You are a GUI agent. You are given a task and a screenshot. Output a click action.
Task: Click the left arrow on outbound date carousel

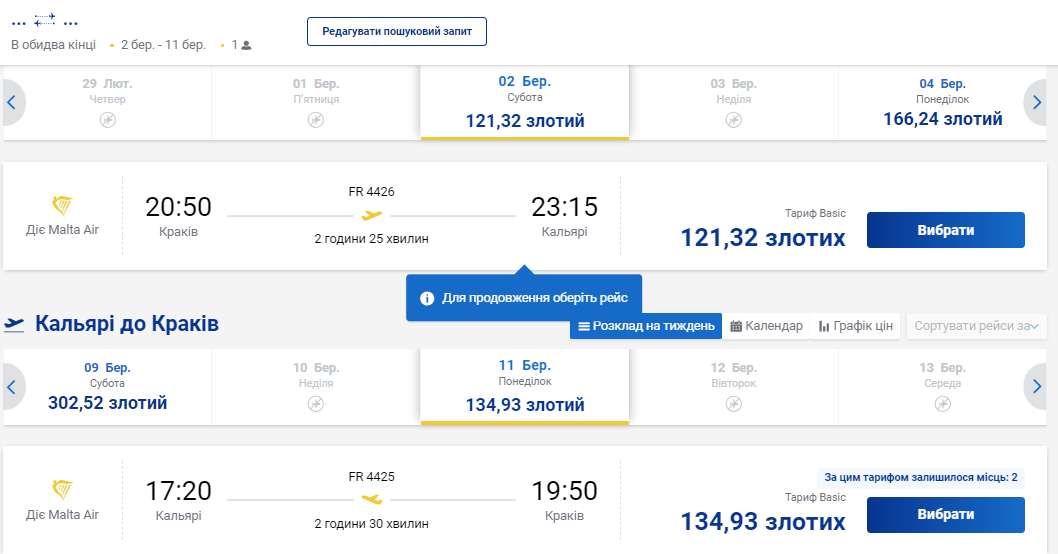tap(11, 102)
